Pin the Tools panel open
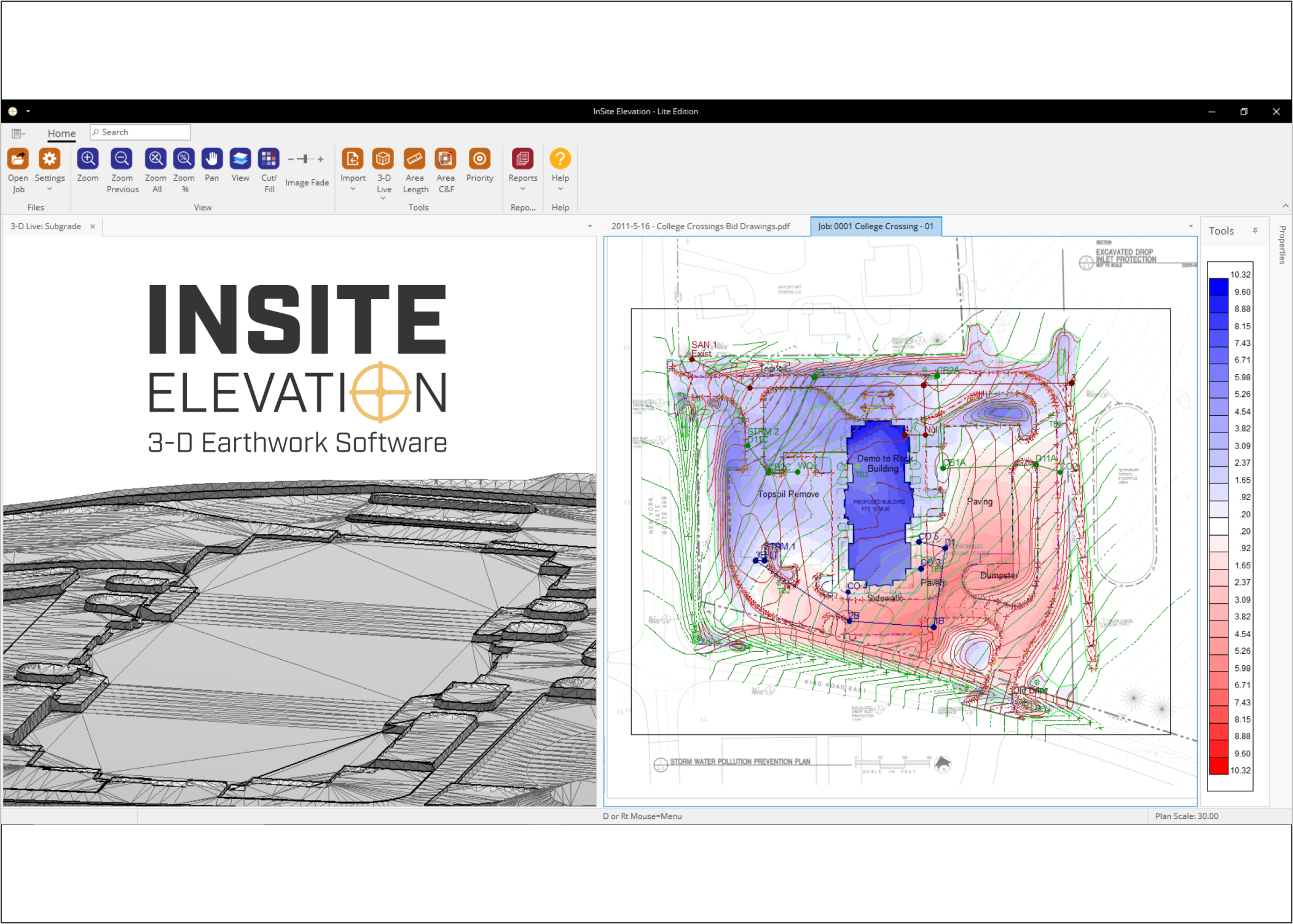The width and height of the screenshot is (1293, 924). [1254, 230]
